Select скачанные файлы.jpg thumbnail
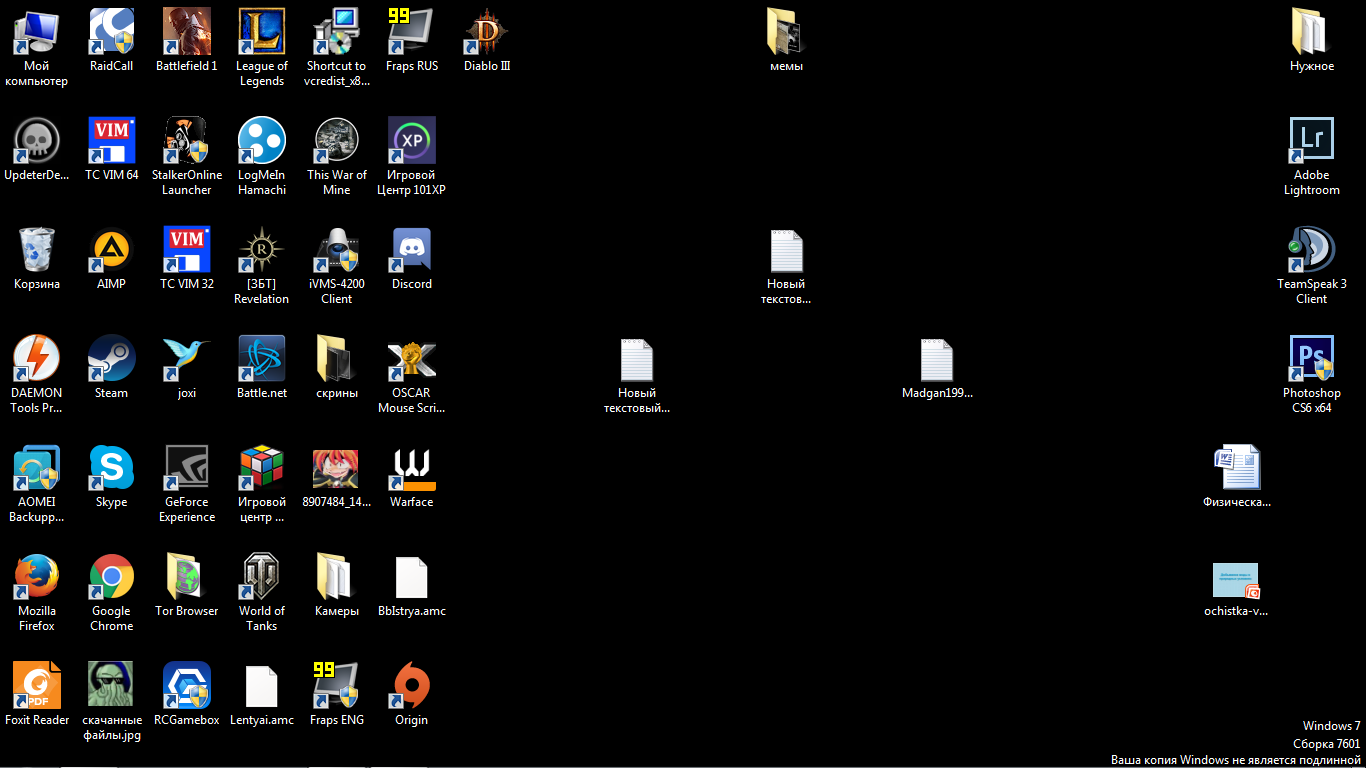The height and width of the screenshot is (768, 1366). point(111,686)
